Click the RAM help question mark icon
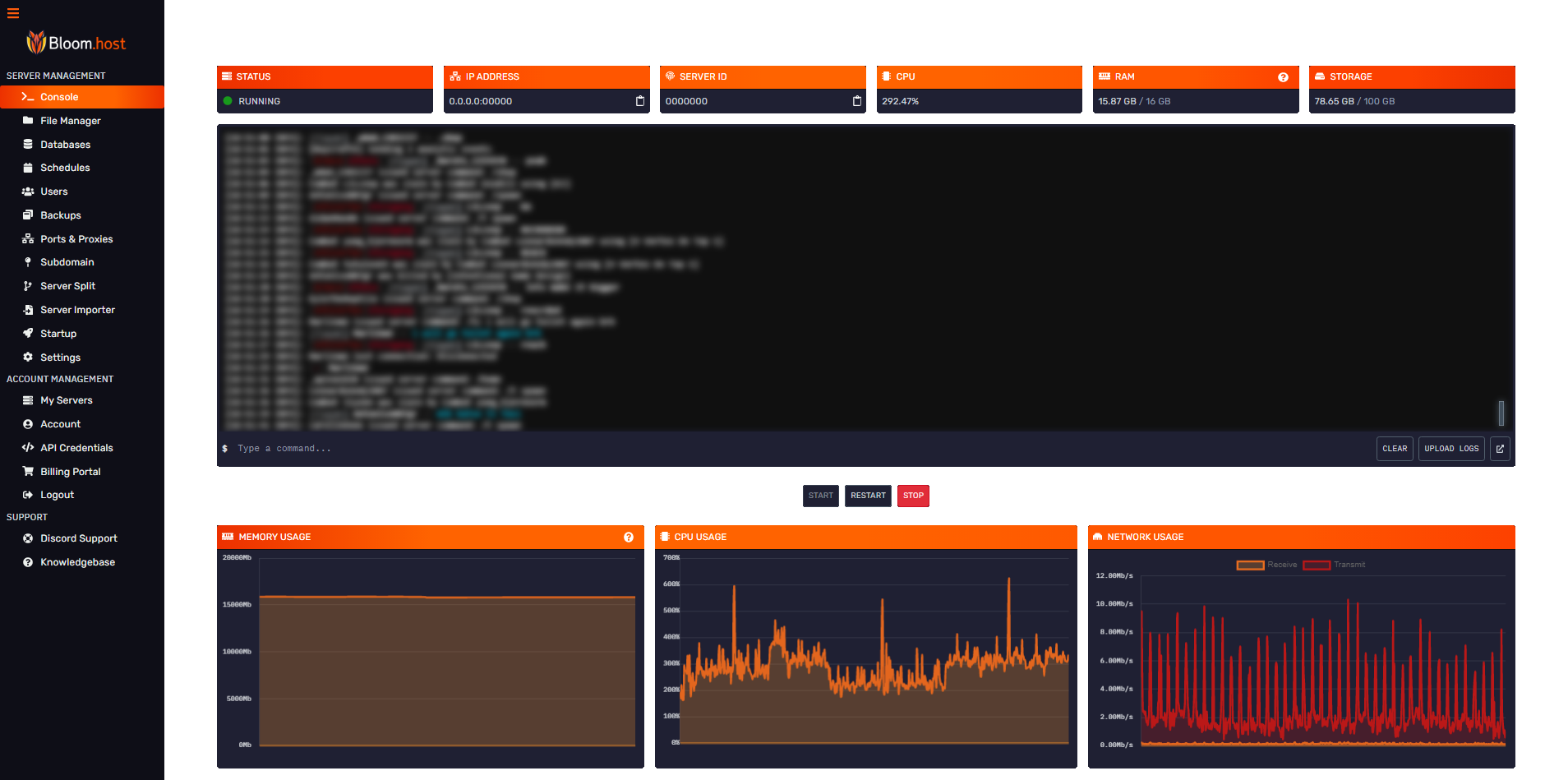The height and width of the screenshot is (780, 1568). tap(1283, 77)
